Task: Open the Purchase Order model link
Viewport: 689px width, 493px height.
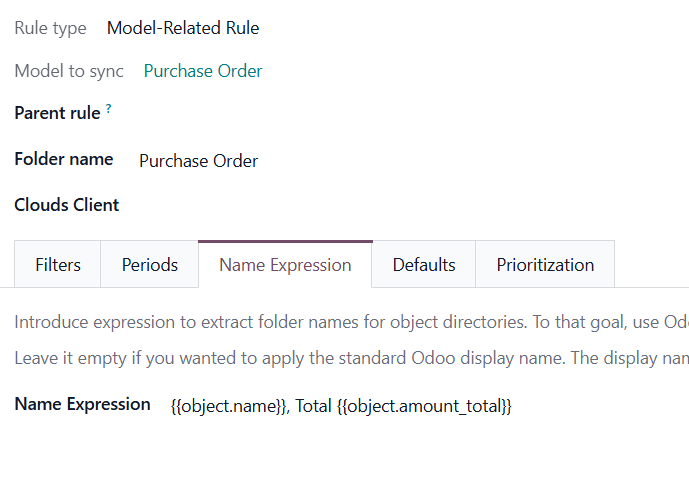Action: (203, 71)
